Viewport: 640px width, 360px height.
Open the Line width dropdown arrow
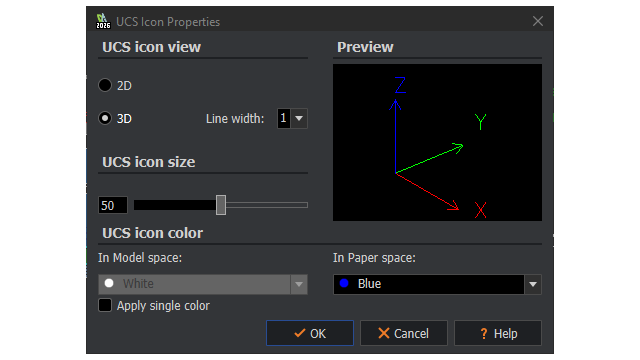(x=299, y=118)
